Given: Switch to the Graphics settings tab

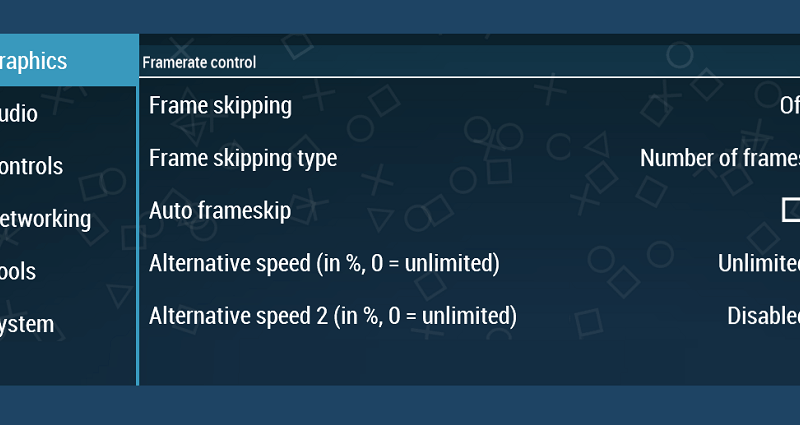Looking at the screenshot, I should coord(68,60).
